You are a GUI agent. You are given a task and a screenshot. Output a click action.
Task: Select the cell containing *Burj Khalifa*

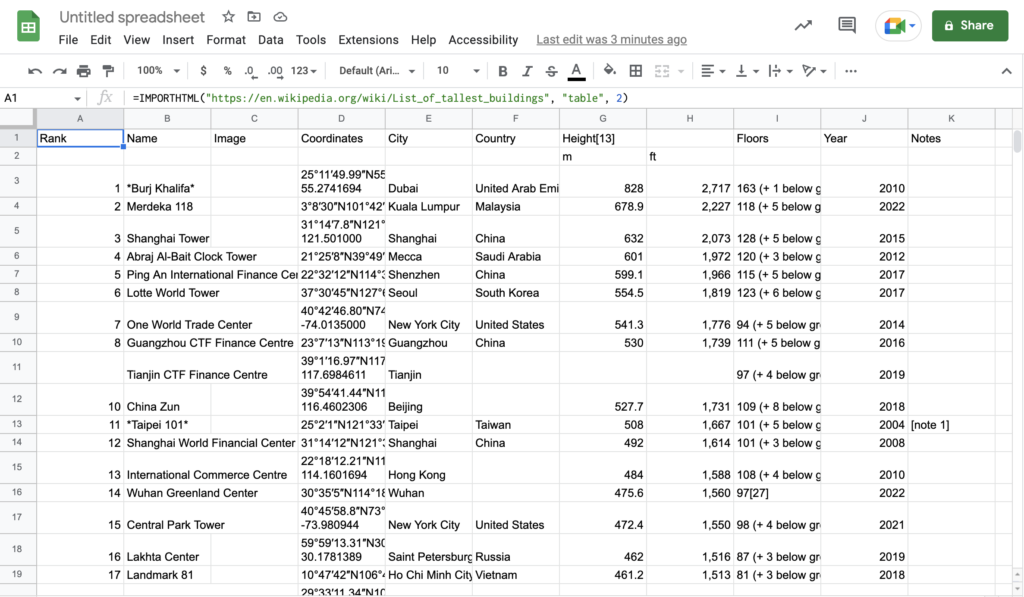[x=167, y=181]
